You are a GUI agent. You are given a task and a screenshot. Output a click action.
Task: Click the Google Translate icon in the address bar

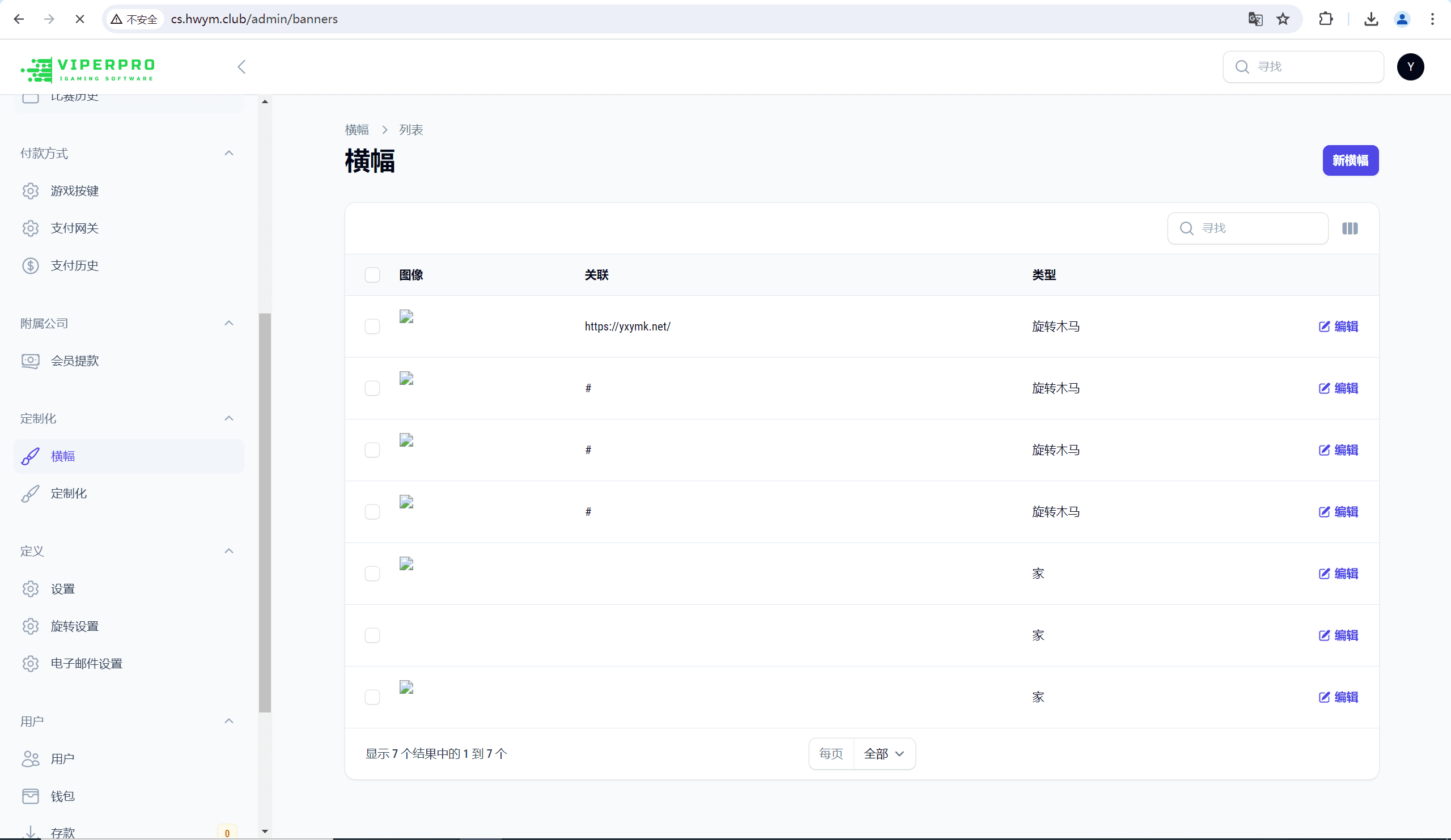[1255, 19]
